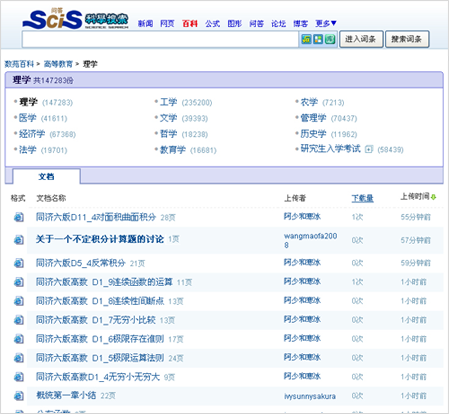The image size is (449, 414).
Task: Go to 高等教育 breadcrumb link
Action: [x=58, y=64]
